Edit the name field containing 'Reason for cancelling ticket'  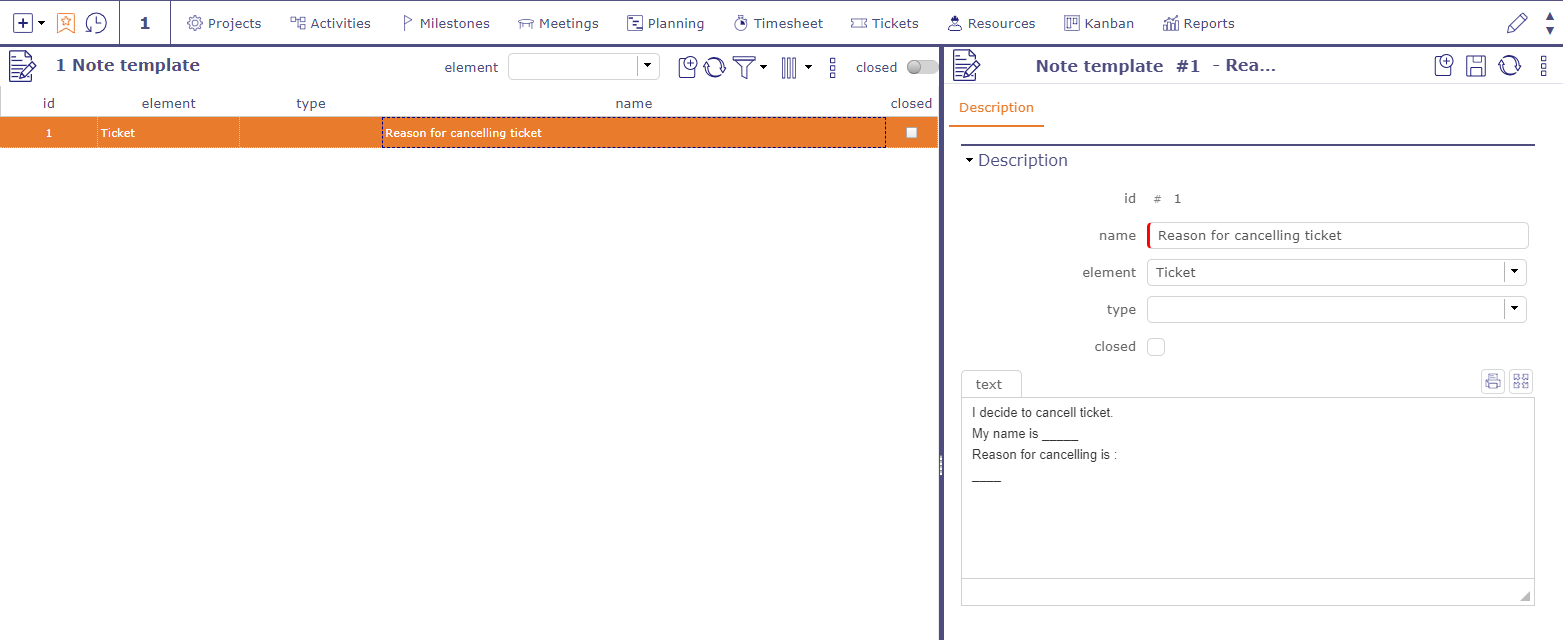(x=1337, y=235)
